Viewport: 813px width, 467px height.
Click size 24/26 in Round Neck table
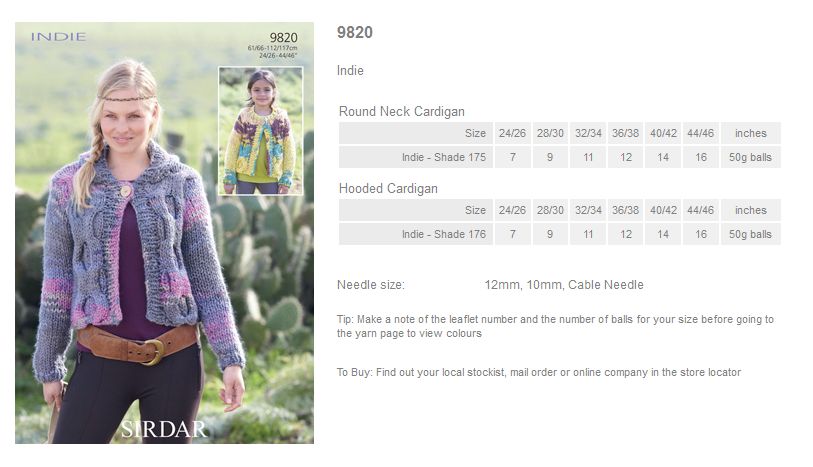[512, 133]
